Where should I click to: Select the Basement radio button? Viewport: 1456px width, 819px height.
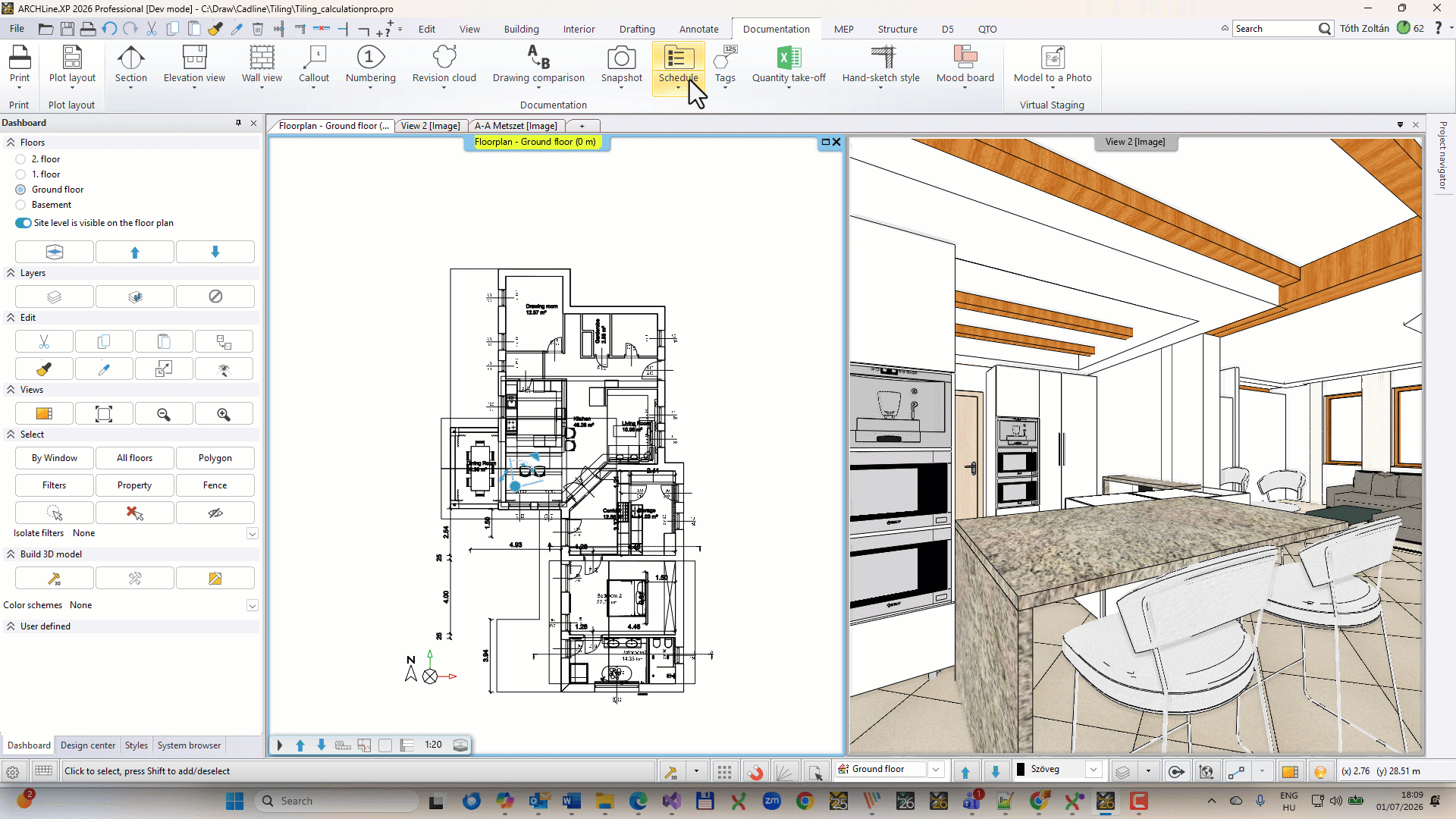(x=20, y=205)
